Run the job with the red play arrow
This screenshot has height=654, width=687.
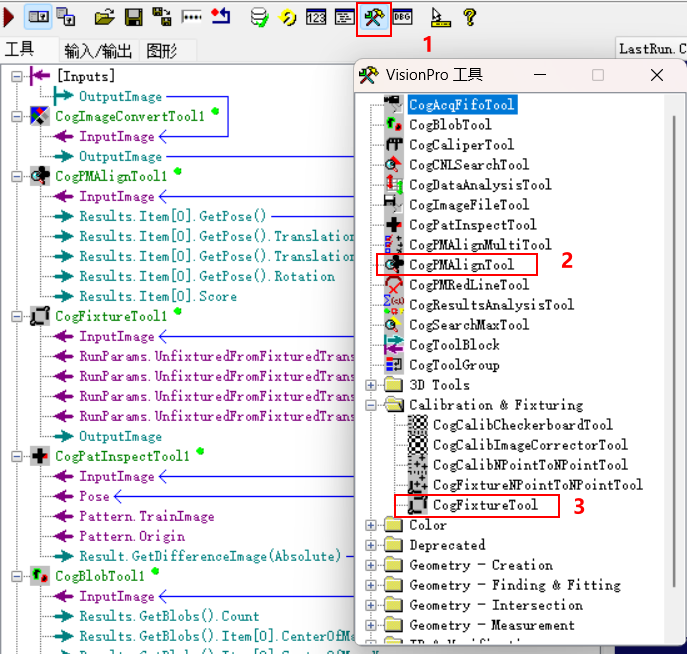(8, 17)
